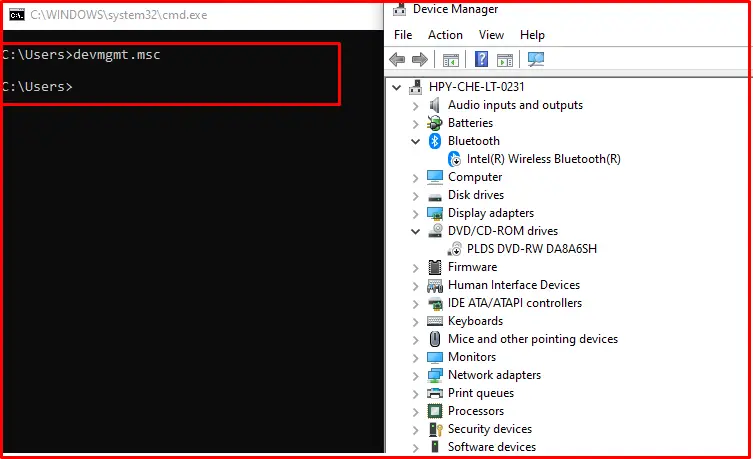Select the 'Display adapters' label
The height and width of the screenshot is (459, 753).
click(x=491, y=213)
